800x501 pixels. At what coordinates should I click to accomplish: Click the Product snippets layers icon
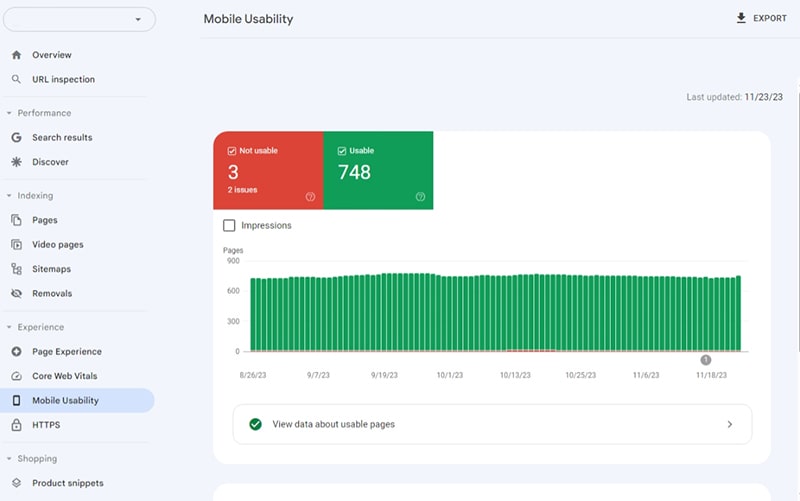point(16,483)
